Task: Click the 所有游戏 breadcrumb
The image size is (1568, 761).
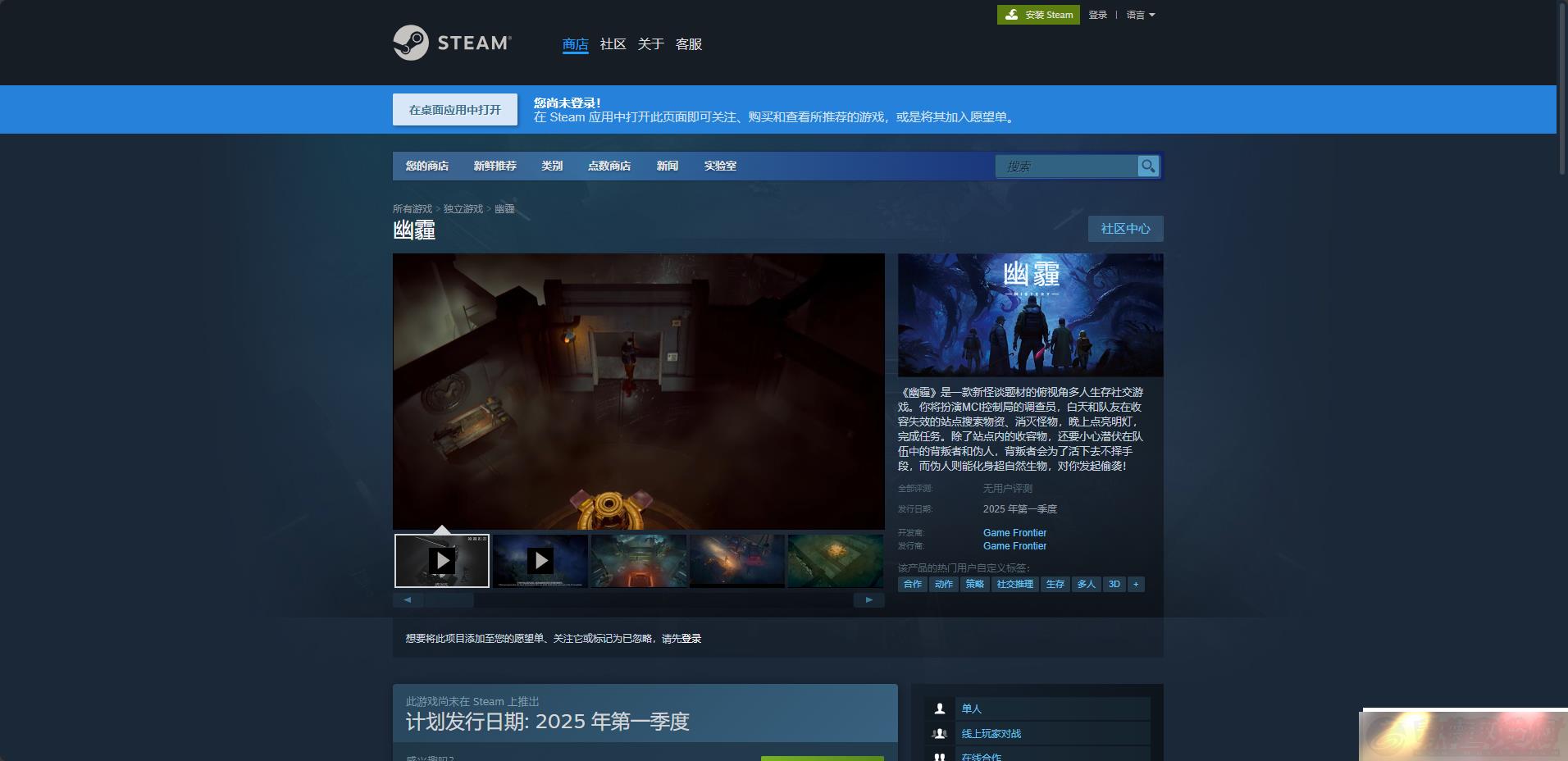Action: [x=413, y=209]
